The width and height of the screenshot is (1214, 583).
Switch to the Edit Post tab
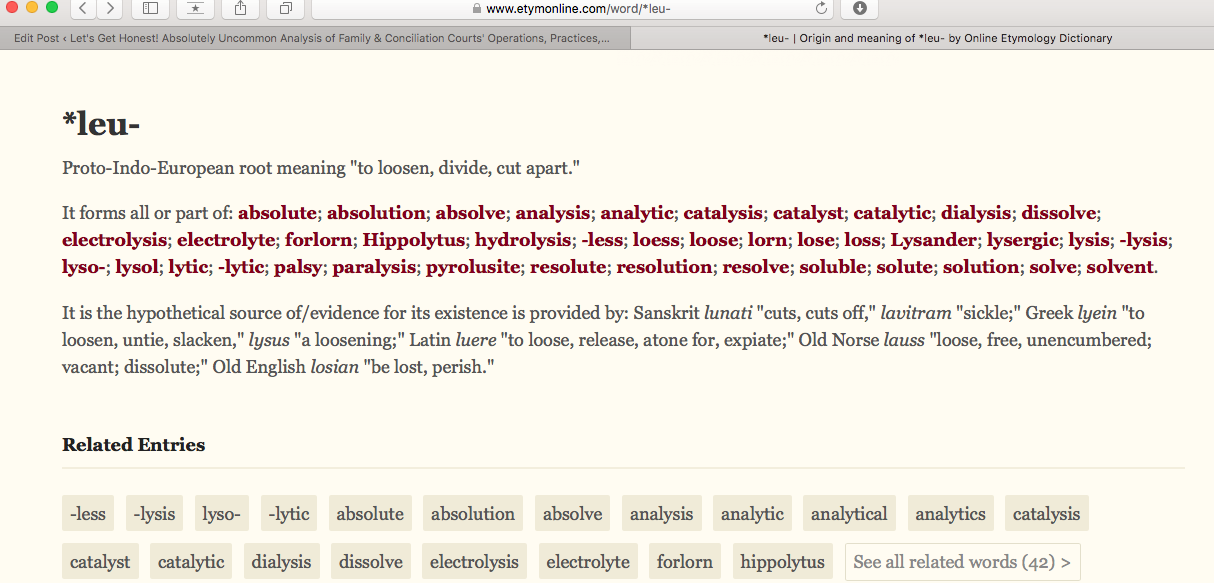pyautogui.click(x=313, y=38)
